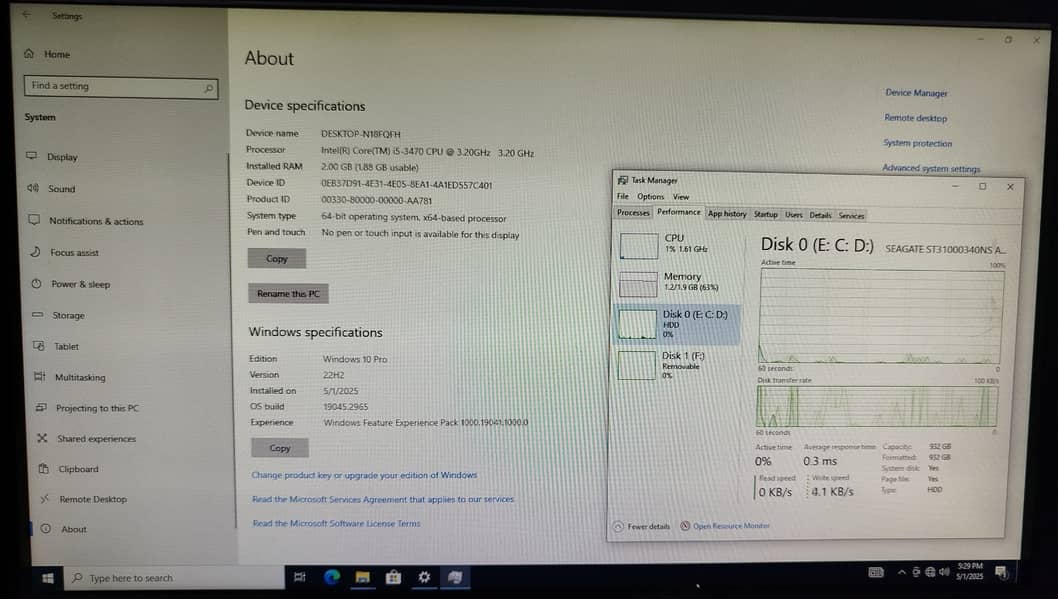
Task: Switch to the Processes tab
Action: [x=633, y=212]
